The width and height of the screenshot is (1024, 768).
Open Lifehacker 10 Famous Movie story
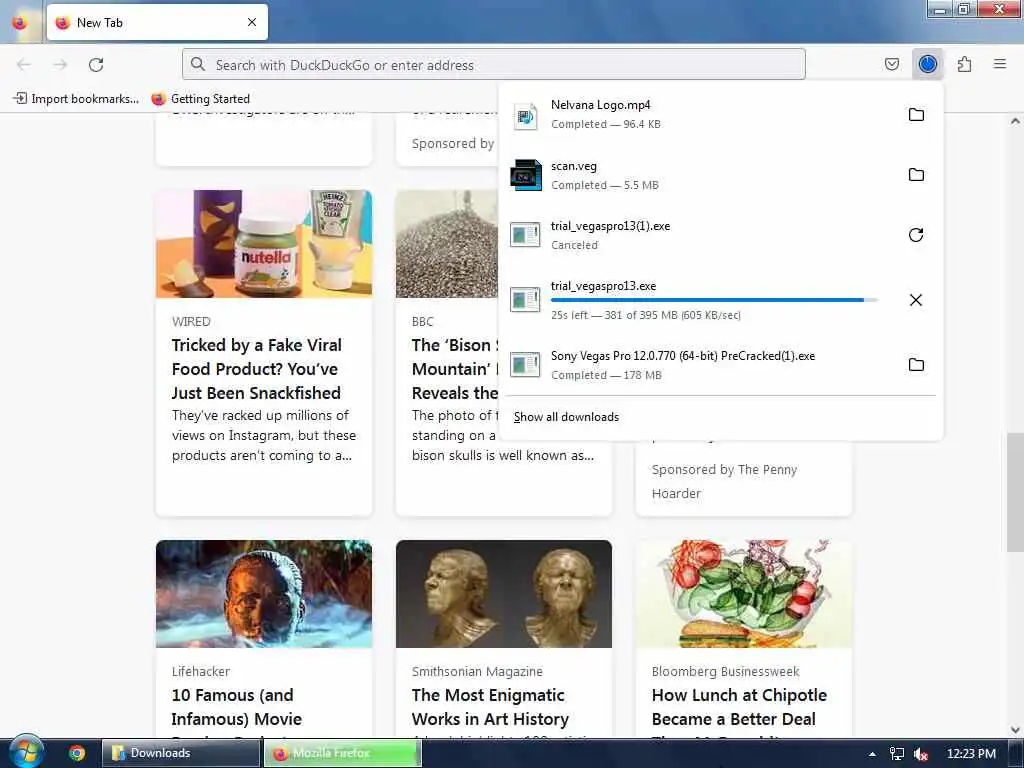pos(236,707)
